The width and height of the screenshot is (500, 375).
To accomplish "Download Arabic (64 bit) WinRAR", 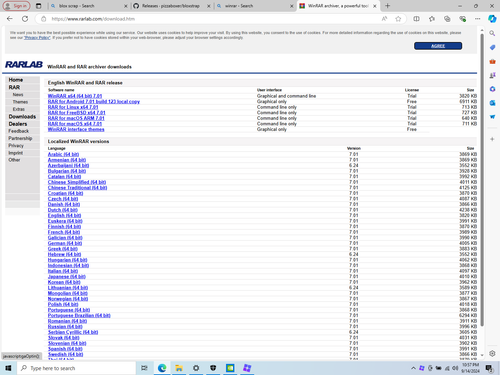I will [63, 154].
